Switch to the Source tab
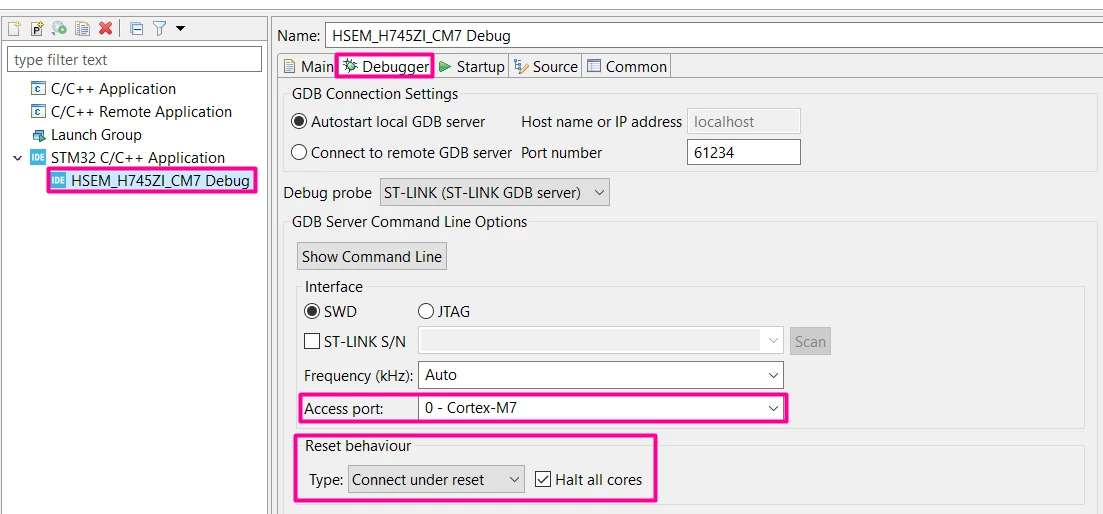 pyautogui.click(x=546, y=67)
